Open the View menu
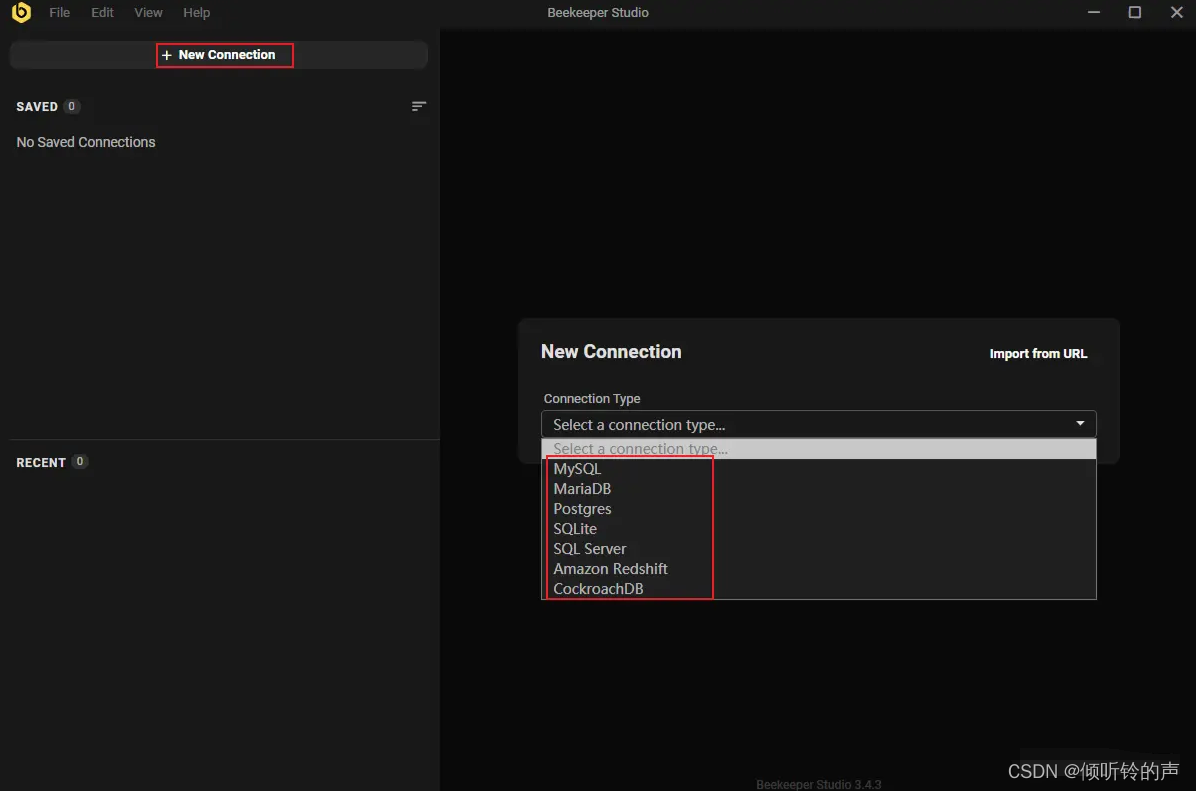Image resolution: width=1196 pixels, height=791 pixels. (148, 12)
